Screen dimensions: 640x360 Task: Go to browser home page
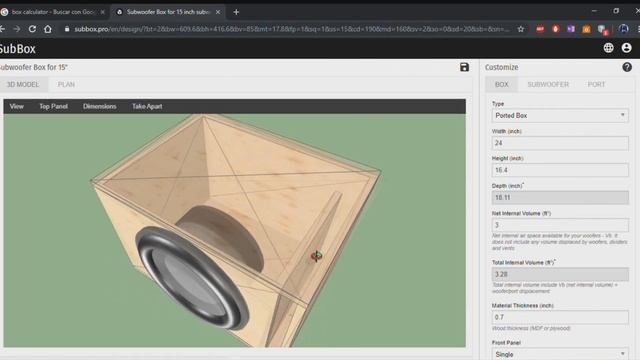click(48, 29)
